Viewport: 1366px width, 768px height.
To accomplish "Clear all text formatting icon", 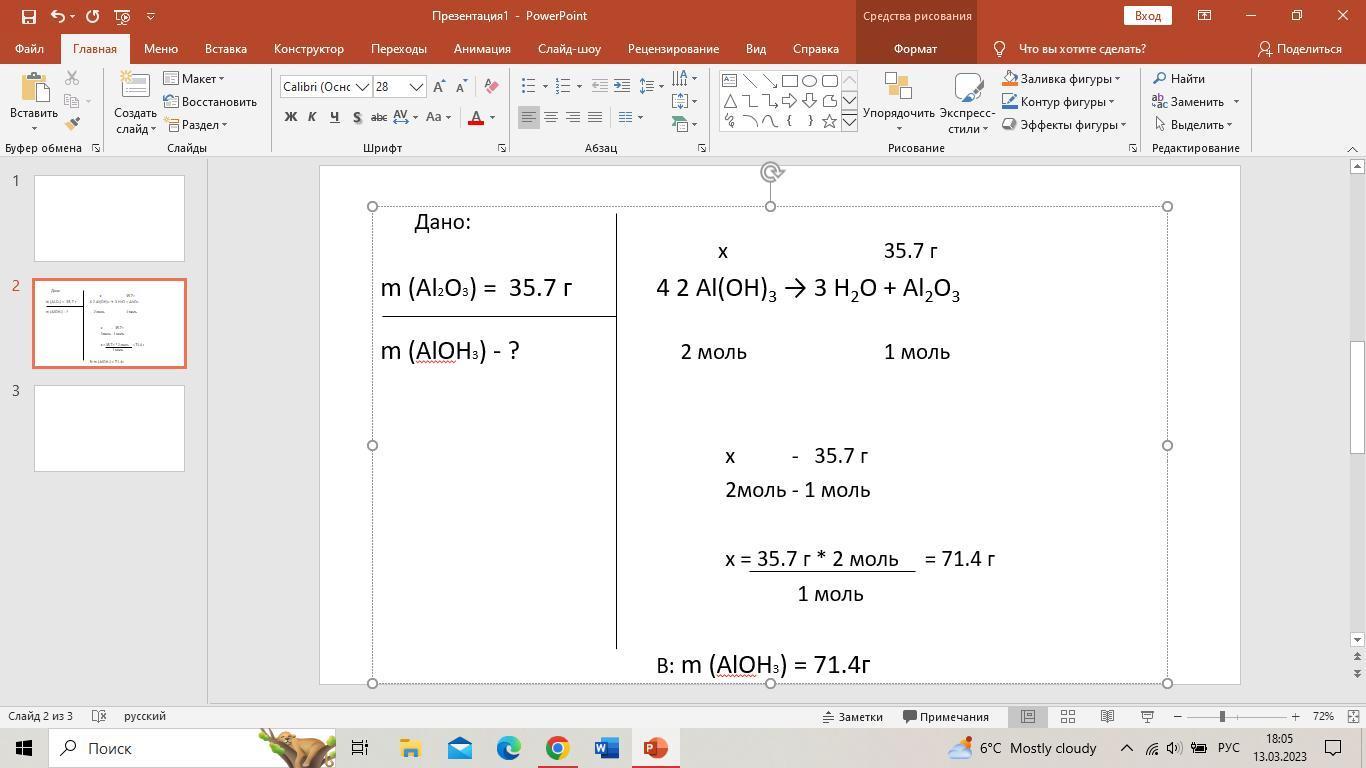I will point(491,87).
